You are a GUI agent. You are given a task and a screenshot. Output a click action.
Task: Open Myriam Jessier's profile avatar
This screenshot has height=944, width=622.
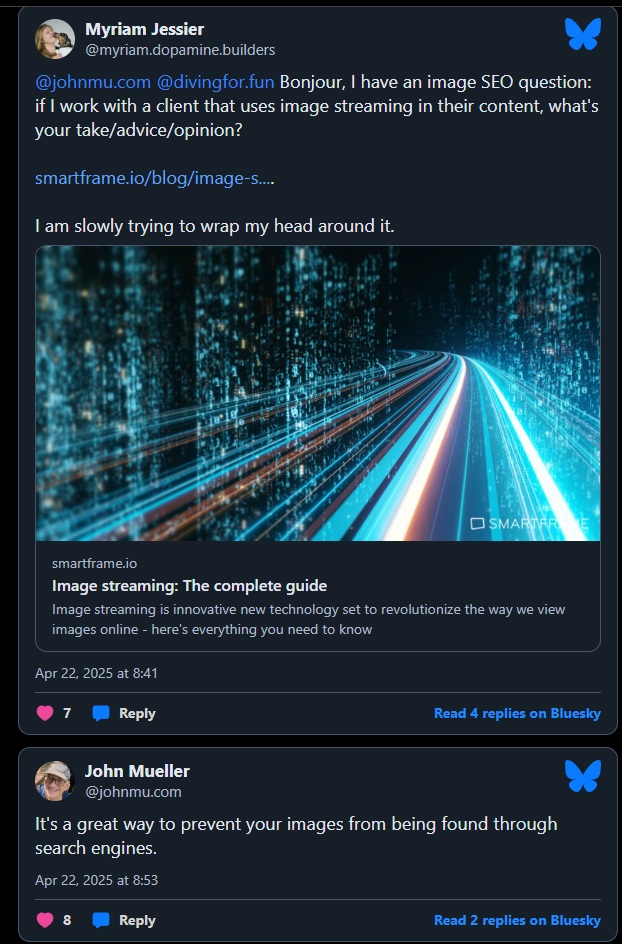coord(57,38)
